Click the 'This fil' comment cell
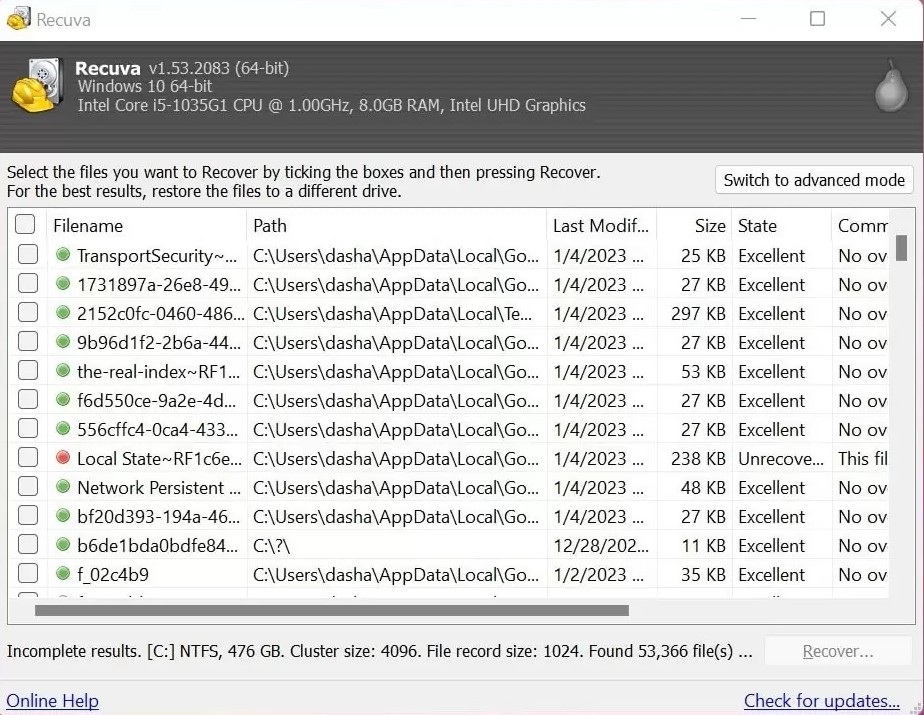The height and width of the screenshot is (715, 924). [x=862, y=459]
